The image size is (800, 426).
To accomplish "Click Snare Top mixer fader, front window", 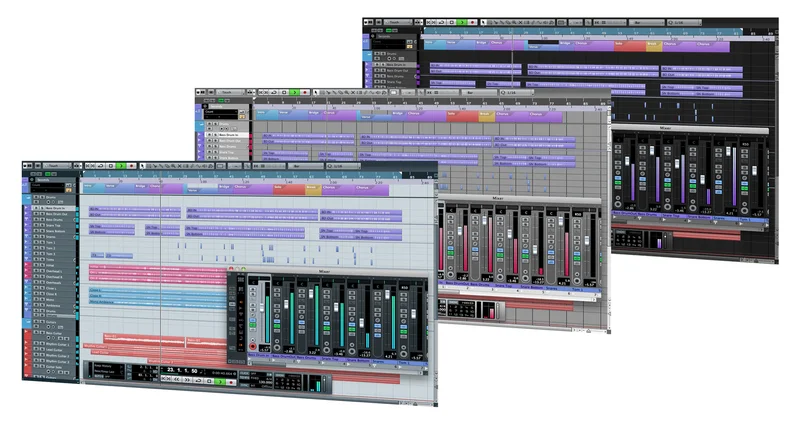I will (336, 307).
